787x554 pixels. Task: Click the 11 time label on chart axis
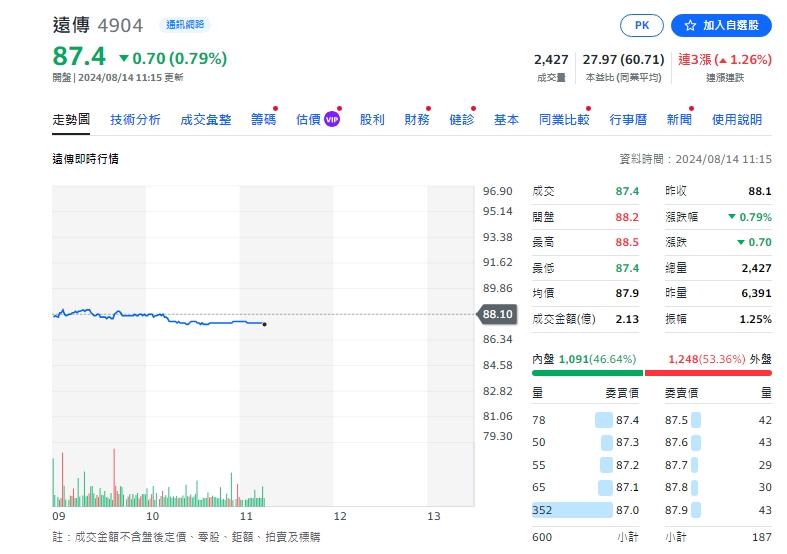[246, 516]
